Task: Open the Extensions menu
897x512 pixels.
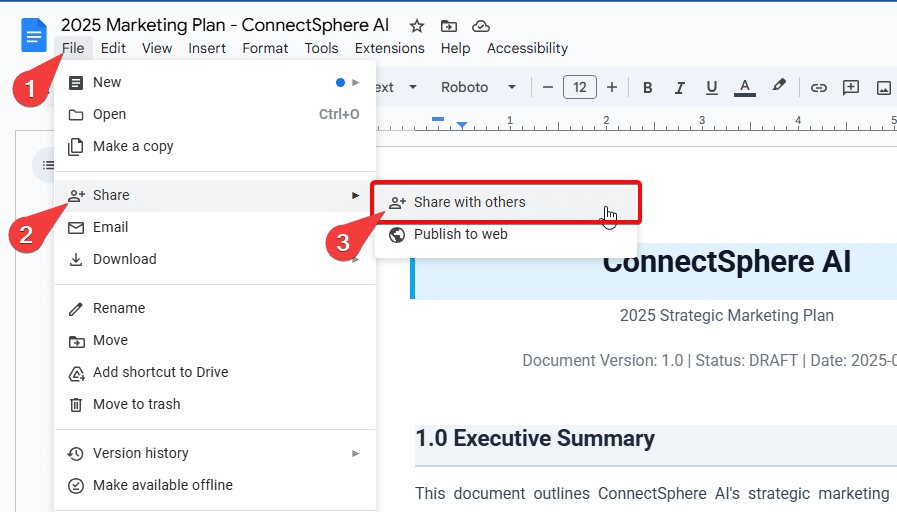Action: (390, 48)
